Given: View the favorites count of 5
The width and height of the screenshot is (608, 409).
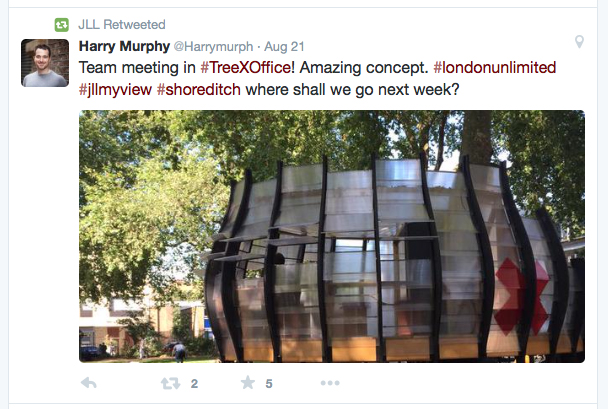Looking at the screenshot, I should [x=269, y=384].
